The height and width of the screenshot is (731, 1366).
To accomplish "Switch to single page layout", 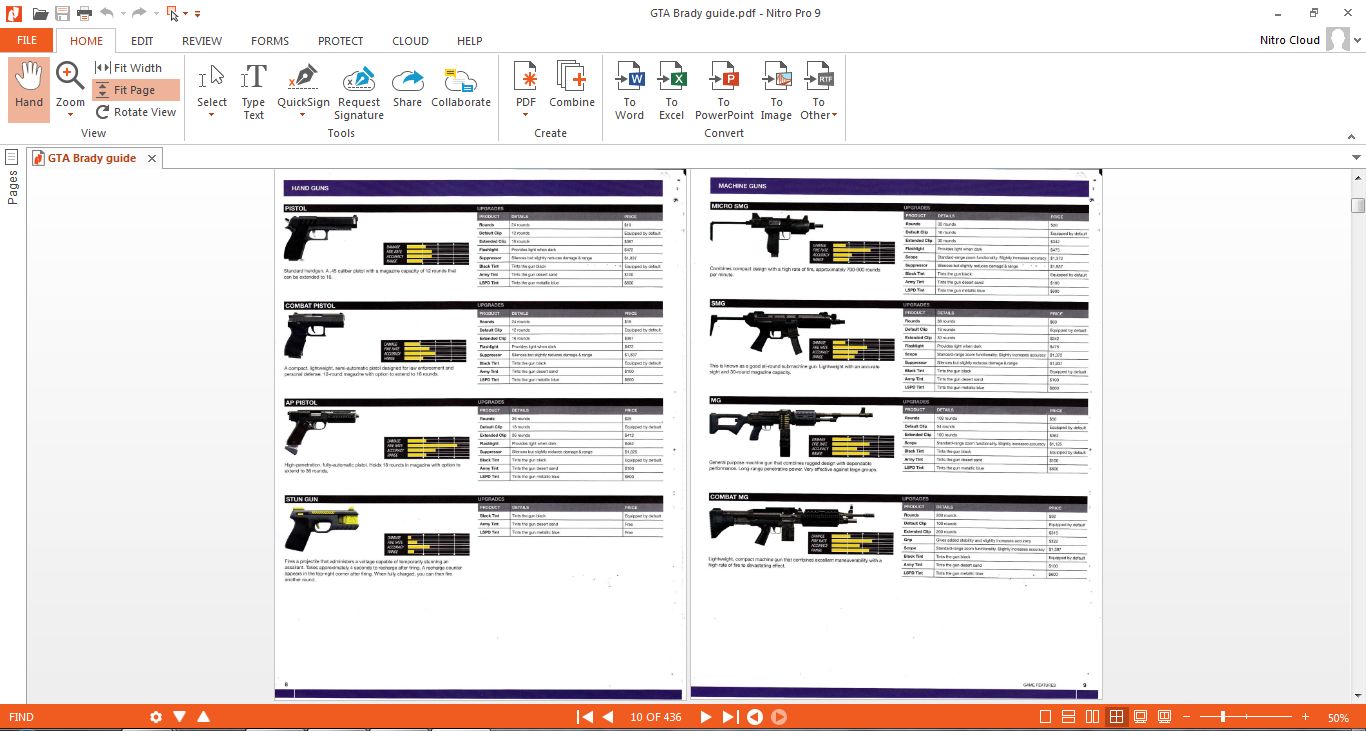I will 1046,717.
